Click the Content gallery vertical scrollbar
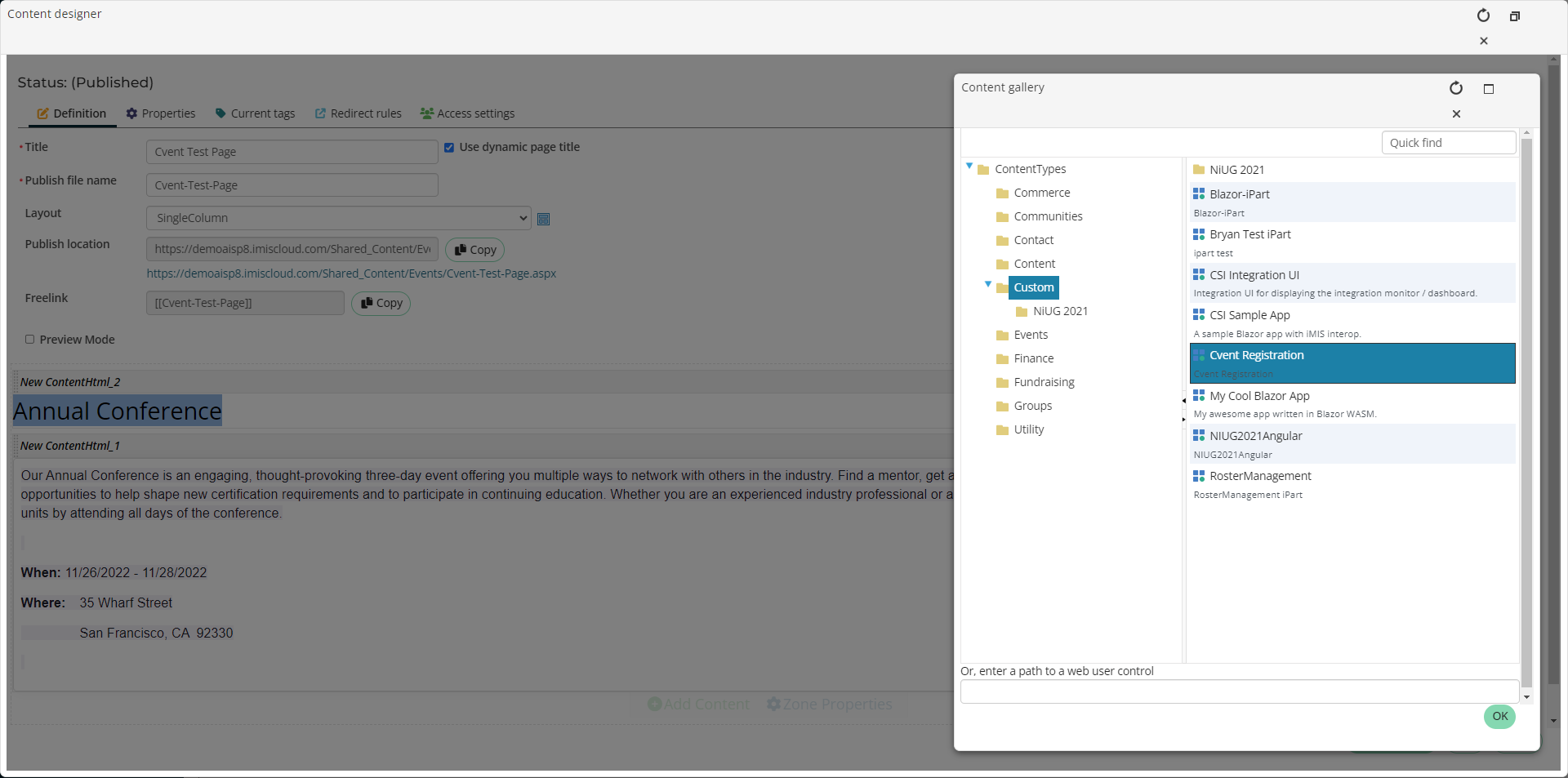Screen dimensions: 1568x778 pyautogui.click(x=1526, y=408)
